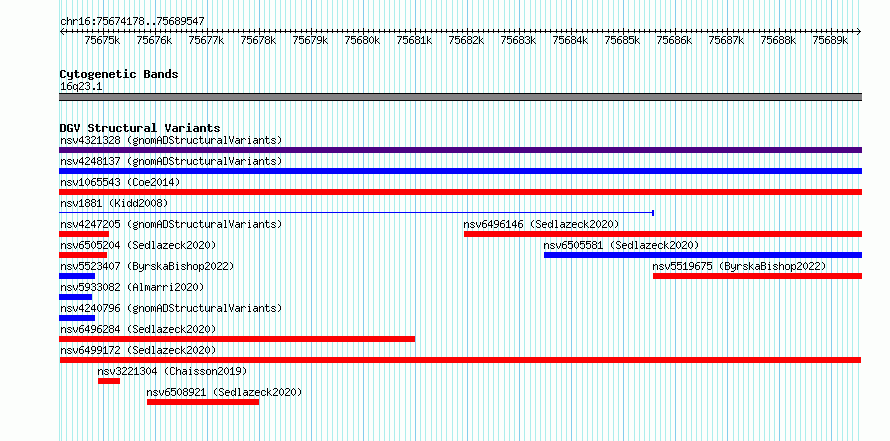Open nsv1881 (Kidd2008) variant label
Image resolution: width=890 pixels, height=441 pixels.
click(114, 203)
